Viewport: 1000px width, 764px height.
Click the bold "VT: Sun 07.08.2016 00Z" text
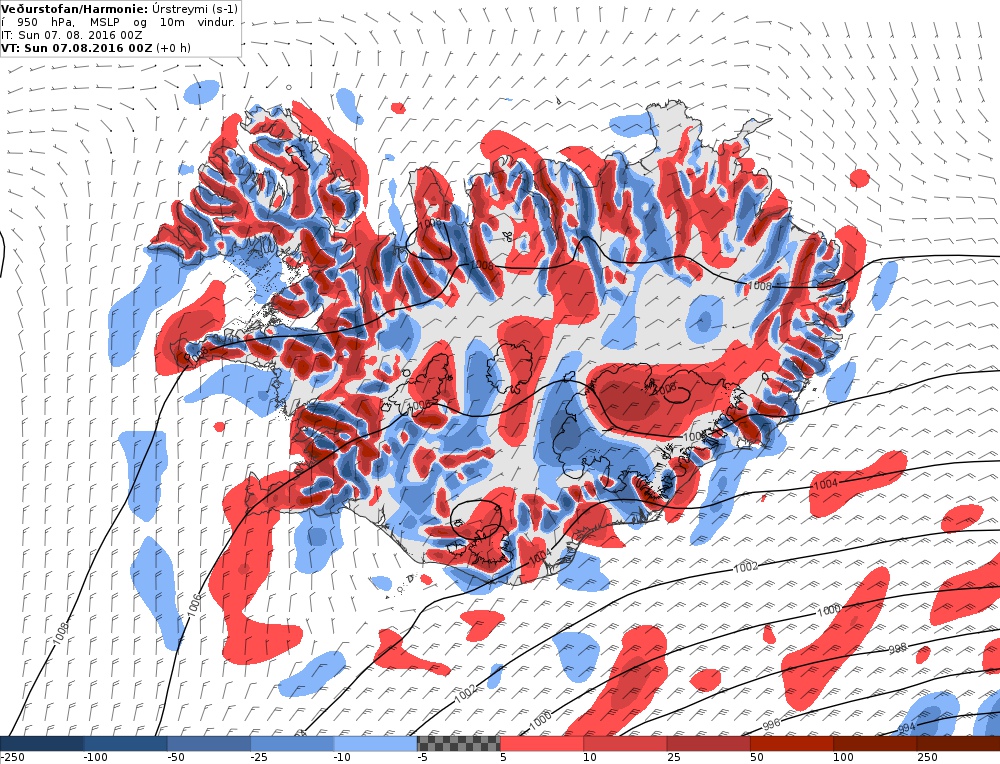tap(77, 48)
